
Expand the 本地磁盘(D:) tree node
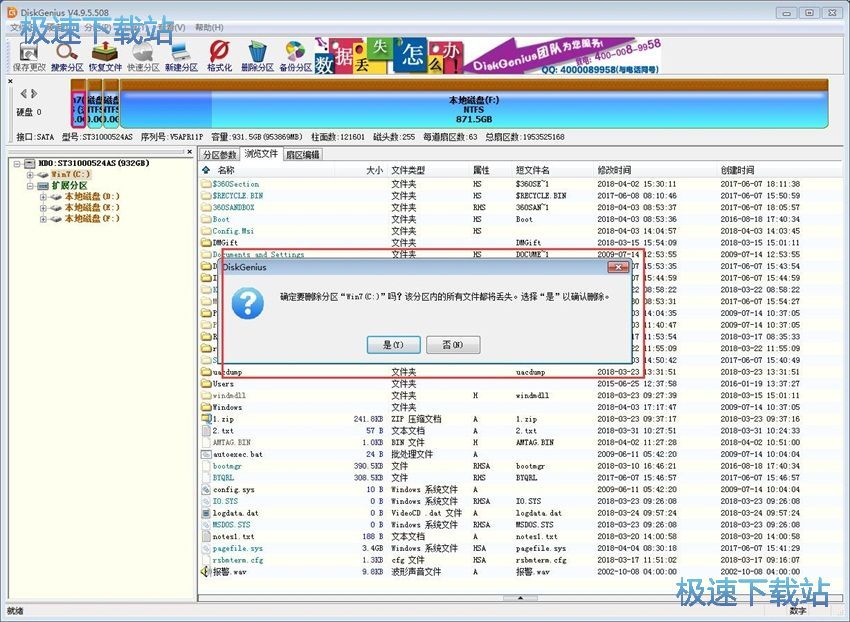[x=43, y=197]
